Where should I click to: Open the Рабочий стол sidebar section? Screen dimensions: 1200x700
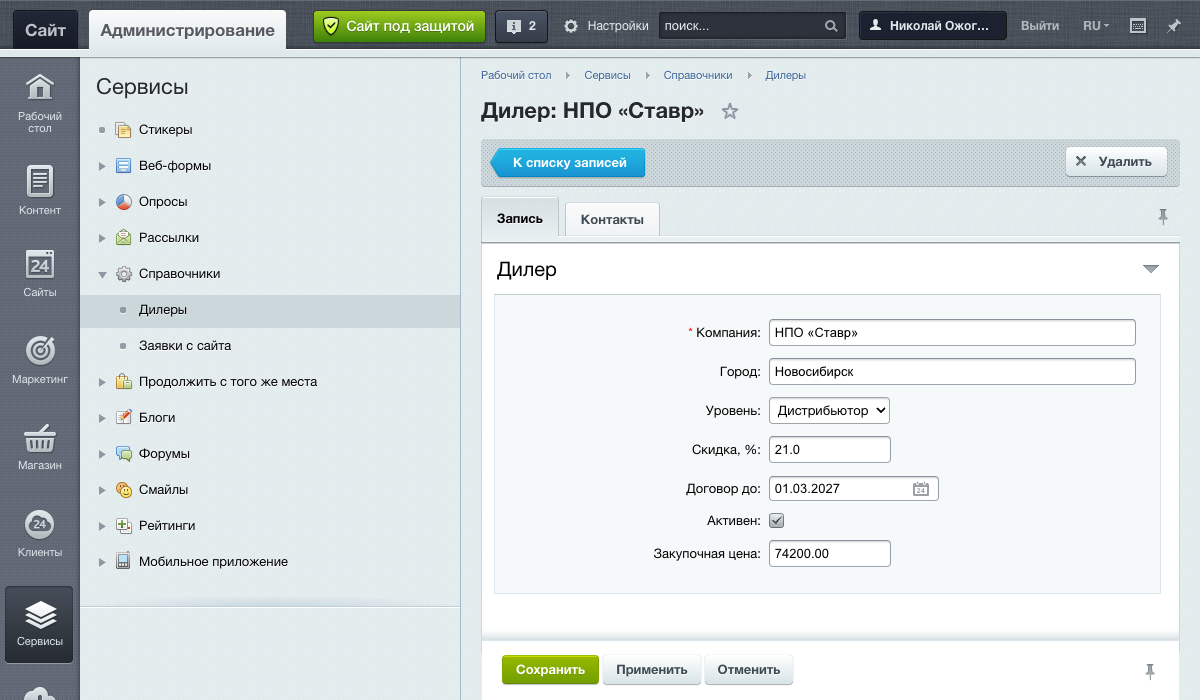[x=40, y=104]
